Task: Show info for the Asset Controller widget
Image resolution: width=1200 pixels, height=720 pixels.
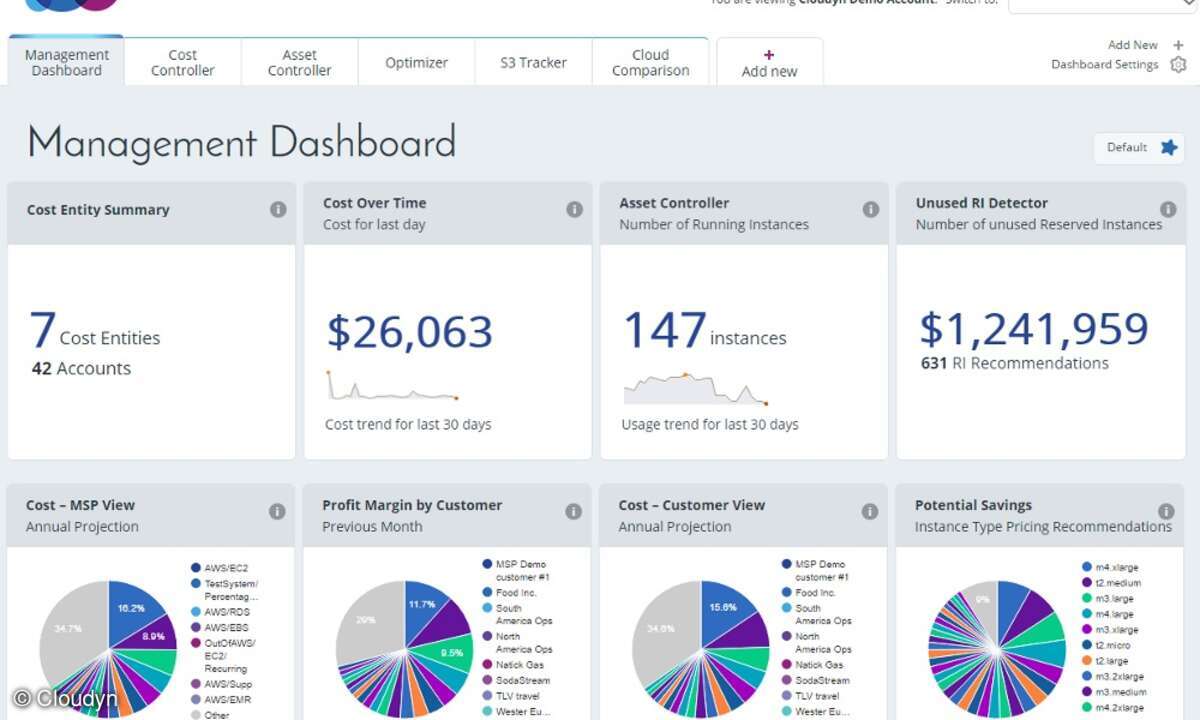Action: point(871,209)
